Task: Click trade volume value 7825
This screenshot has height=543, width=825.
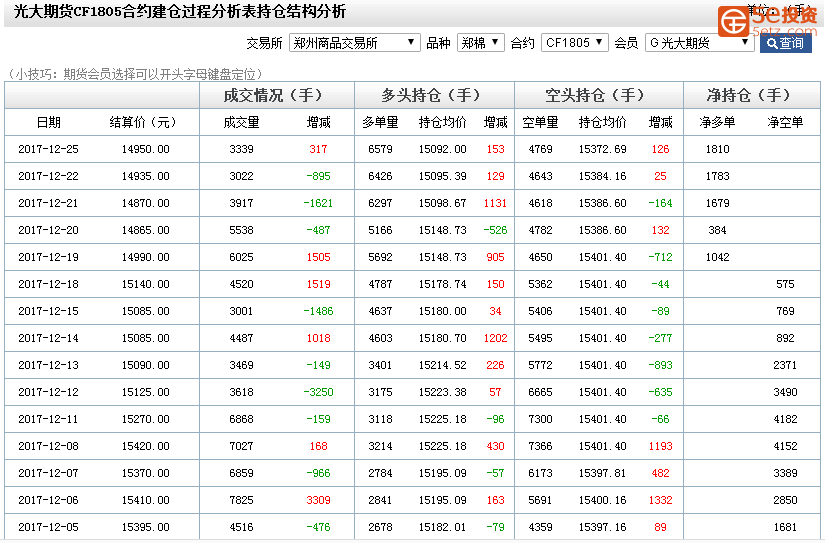Action: (242, 500)
